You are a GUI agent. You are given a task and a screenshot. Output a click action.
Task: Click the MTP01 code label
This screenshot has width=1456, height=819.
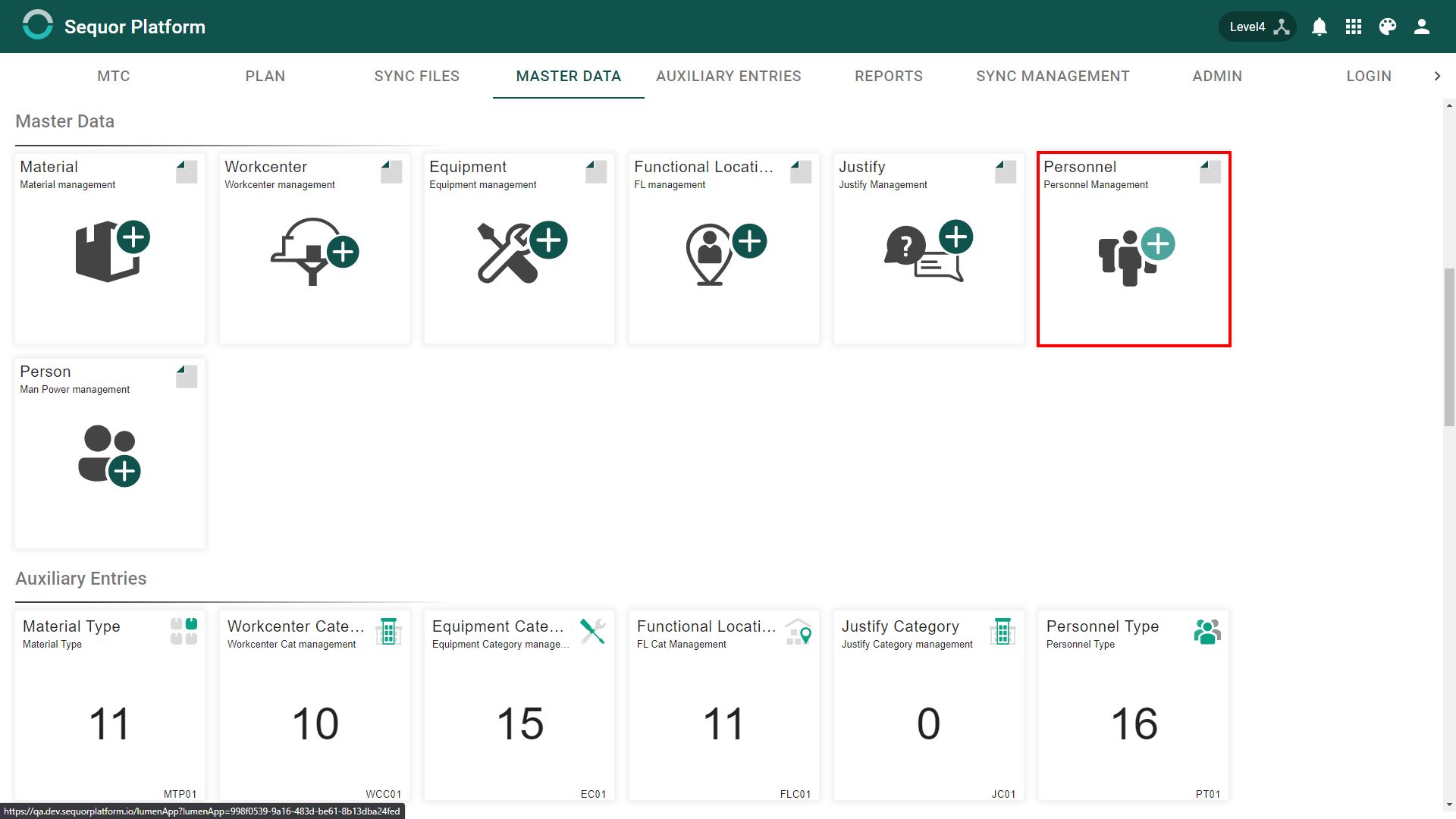[180, 794]
